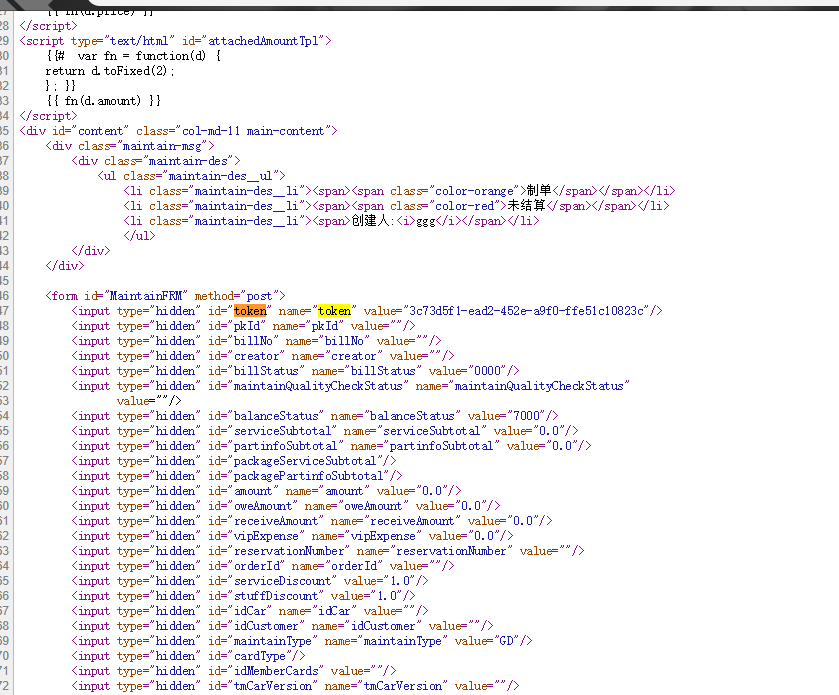839x695 pixels.
Task: Select the token value starting with 3c73d5f1
Action: [x=526, y=311]
